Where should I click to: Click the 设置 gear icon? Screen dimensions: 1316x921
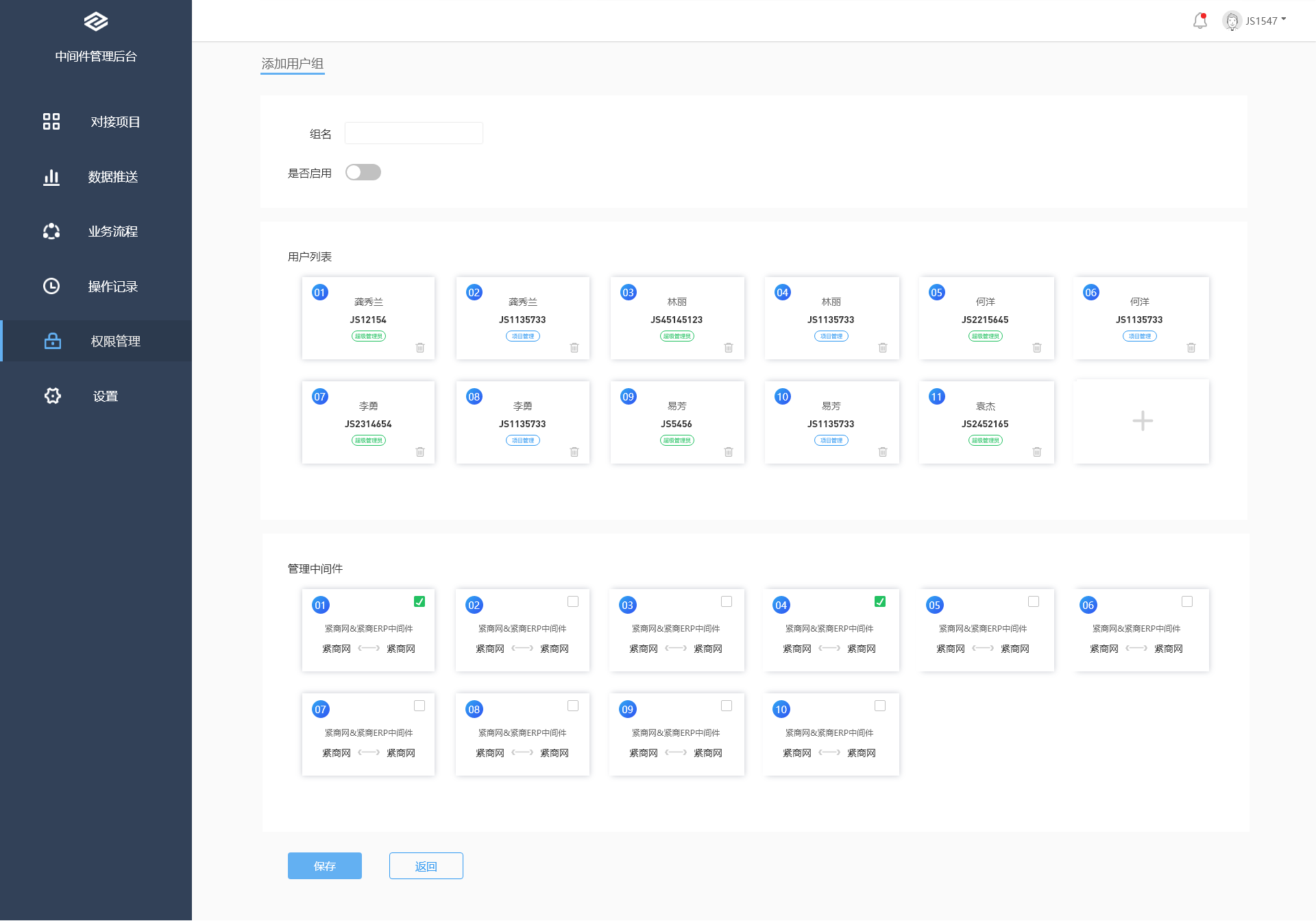click(x=53, y=396)
